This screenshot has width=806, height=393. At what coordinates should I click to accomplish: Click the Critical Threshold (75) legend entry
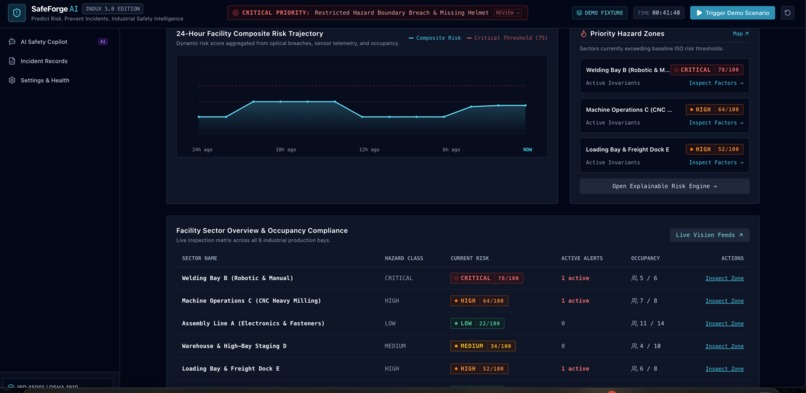[x=507, y=38]
